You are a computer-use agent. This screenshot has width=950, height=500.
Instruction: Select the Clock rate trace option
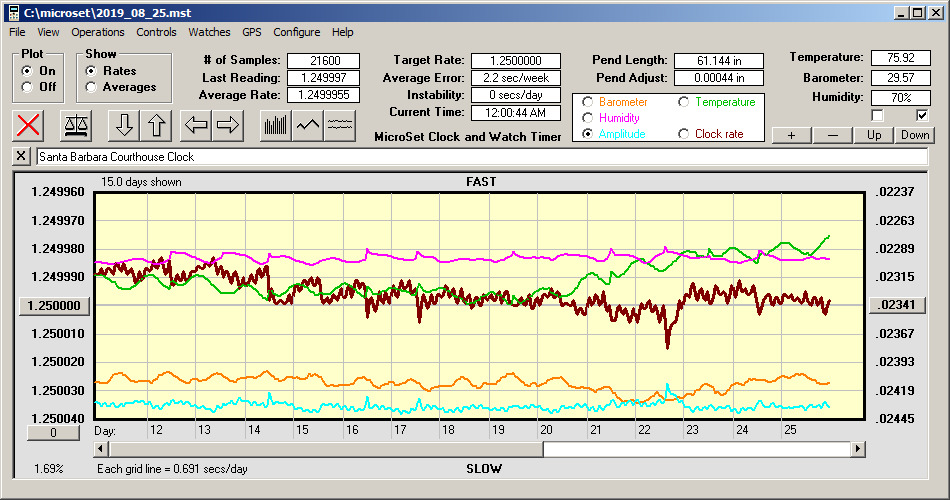tap(683, 134)
